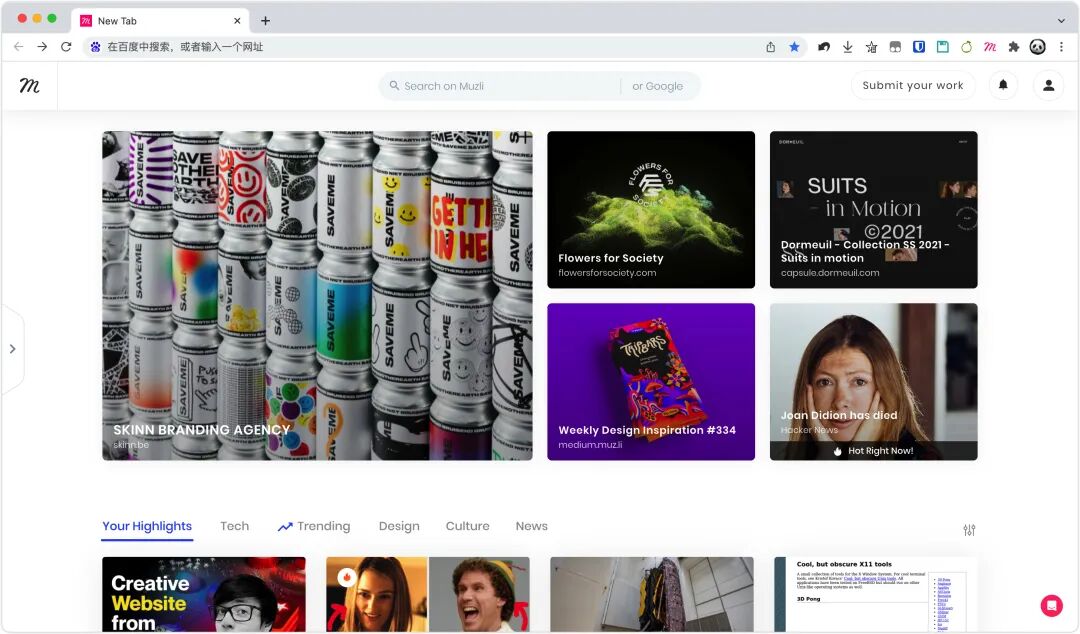The image size is (1080, 634).
Task: Select the Your Highlights tab
Action: [x=147, y=526]
